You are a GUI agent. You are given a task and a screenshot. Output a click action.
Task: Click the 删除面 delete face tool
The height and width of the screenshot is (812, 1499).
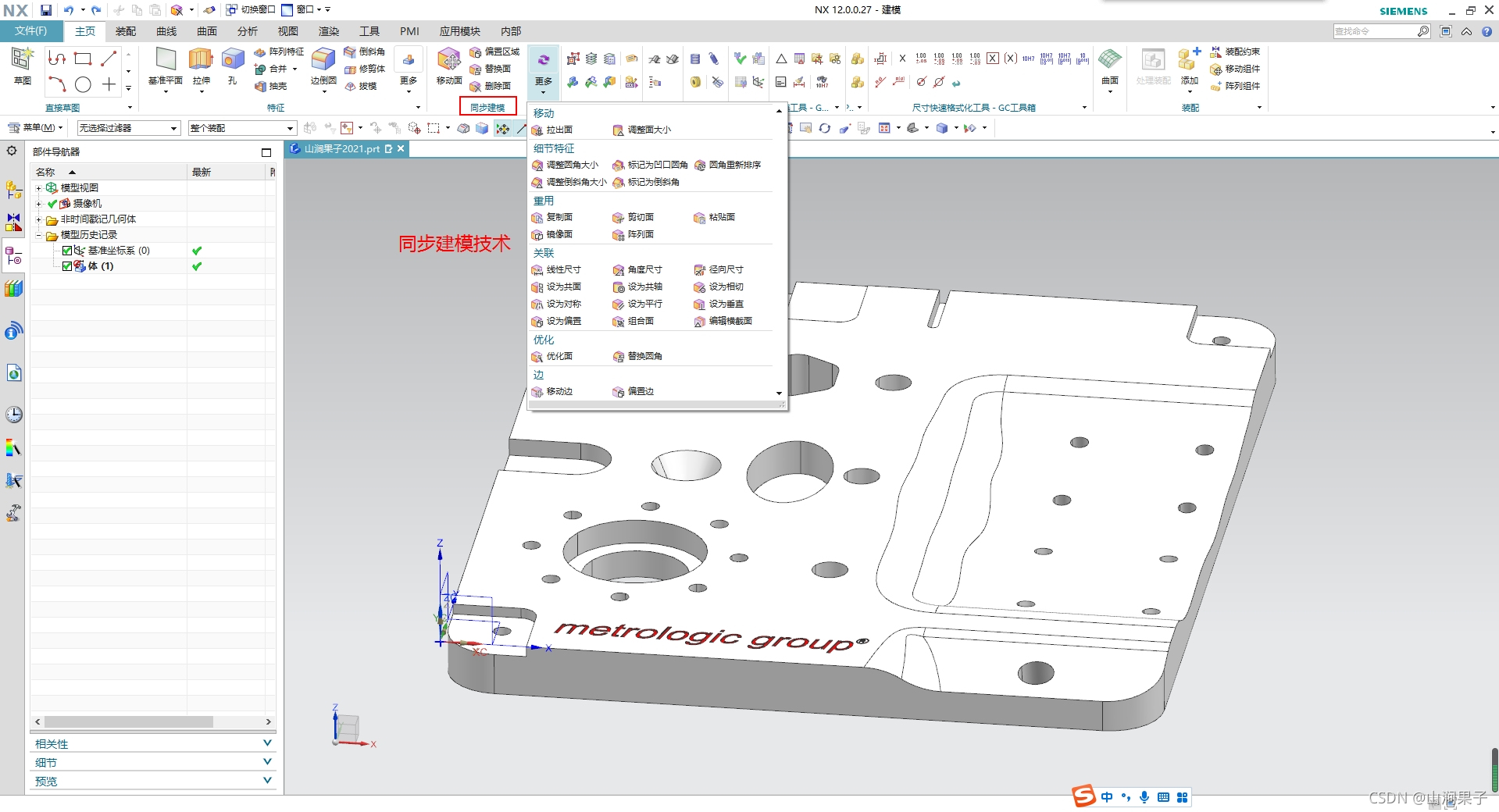(x=491, y=86)
